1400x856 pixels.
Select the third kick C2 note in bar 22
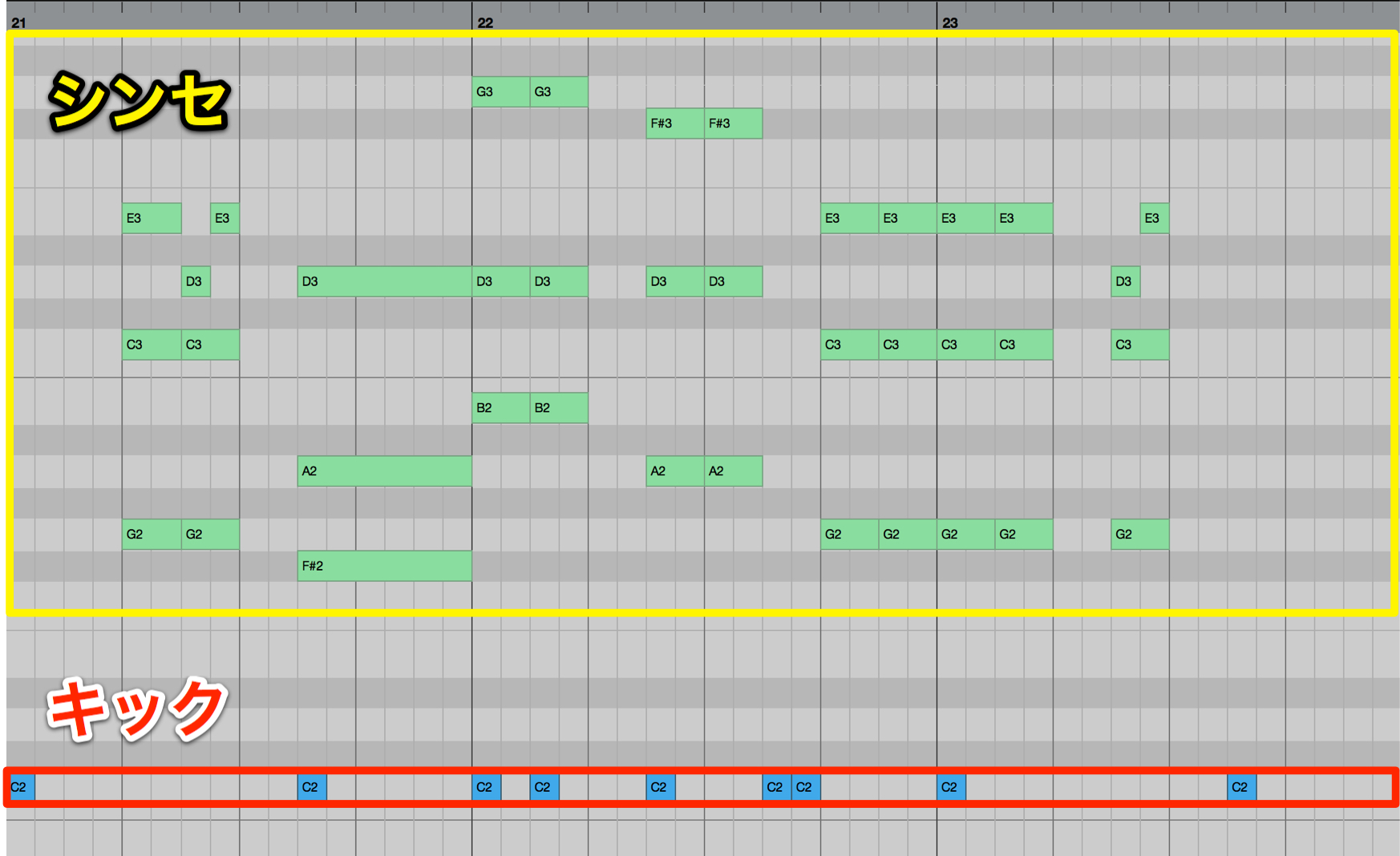click(x=661, y=787)
